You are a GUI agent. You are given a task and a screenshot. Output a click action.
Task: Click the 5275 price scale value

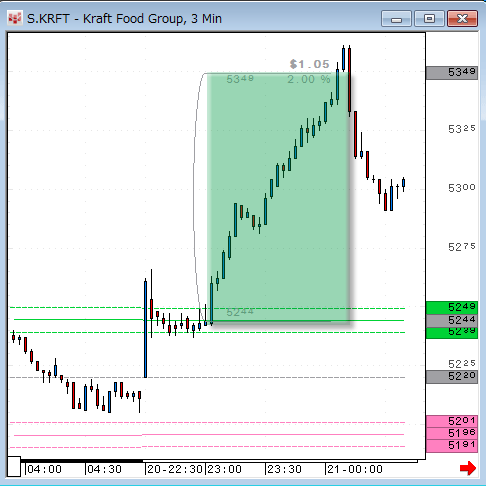click(461, 247)
